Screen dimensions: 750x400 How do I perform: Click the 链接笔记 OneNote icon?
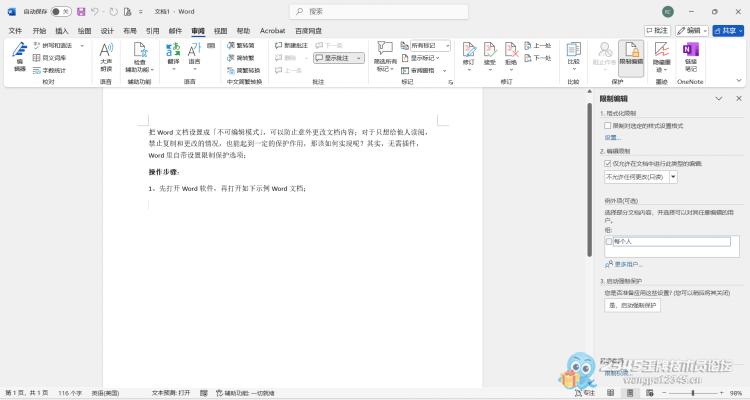click(x=690, y=56)
